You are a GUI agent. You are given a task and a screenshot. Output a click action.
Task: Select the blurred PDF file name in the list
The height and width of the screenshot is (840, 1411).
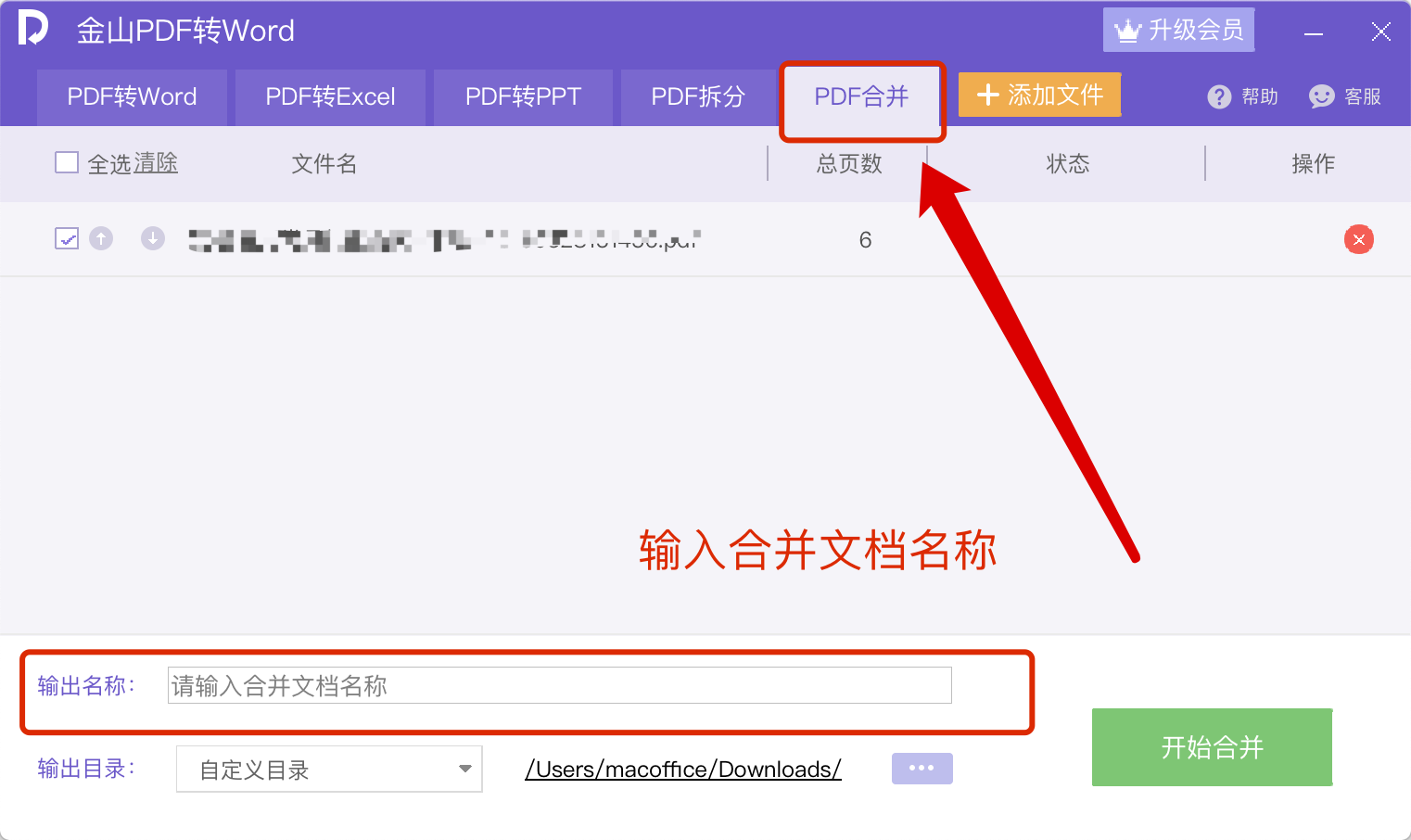pyautogui.click(x=445, y=240)
